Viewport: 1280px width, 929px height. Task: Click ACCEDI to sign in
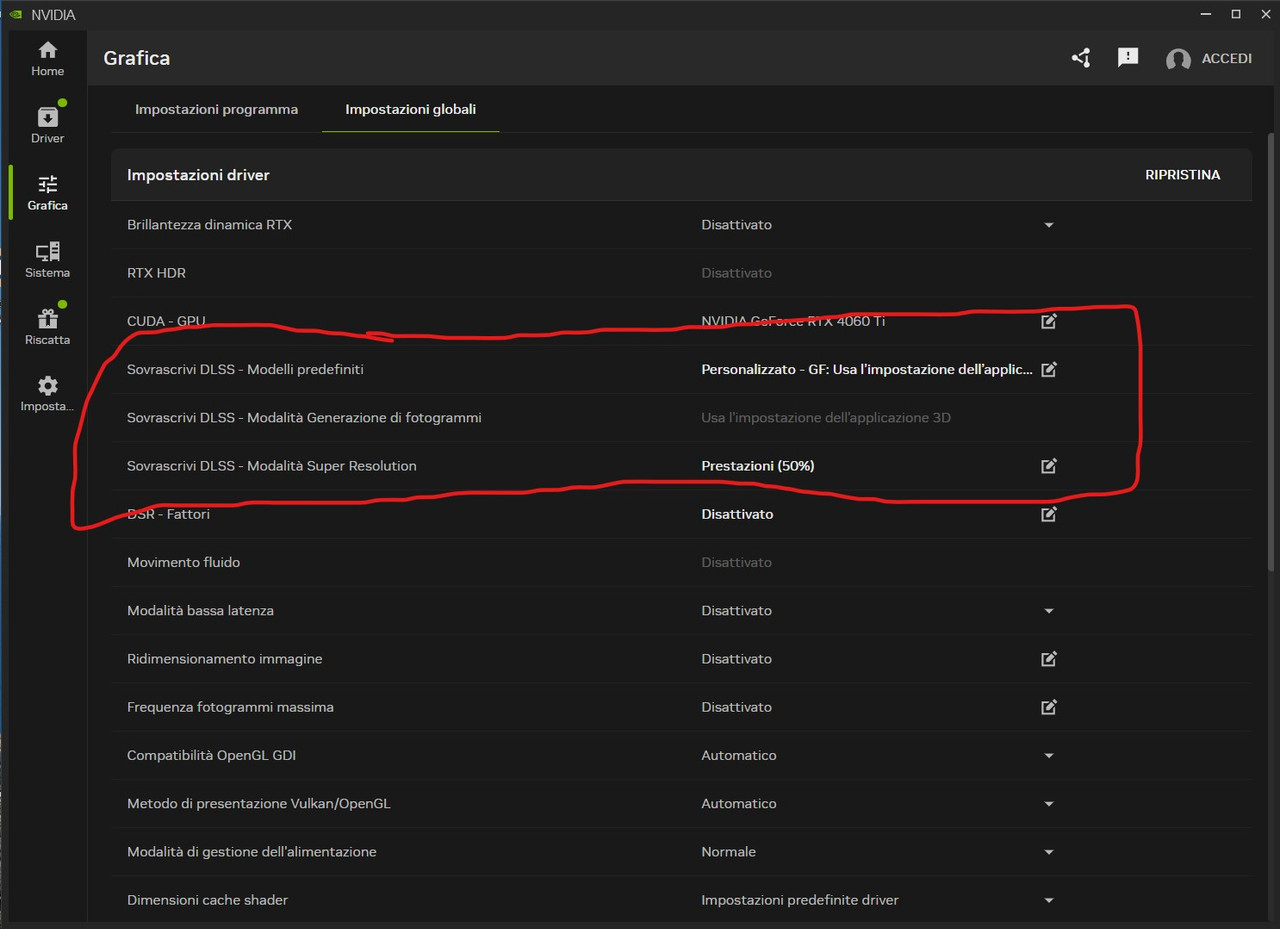(x=1227, y=58)
